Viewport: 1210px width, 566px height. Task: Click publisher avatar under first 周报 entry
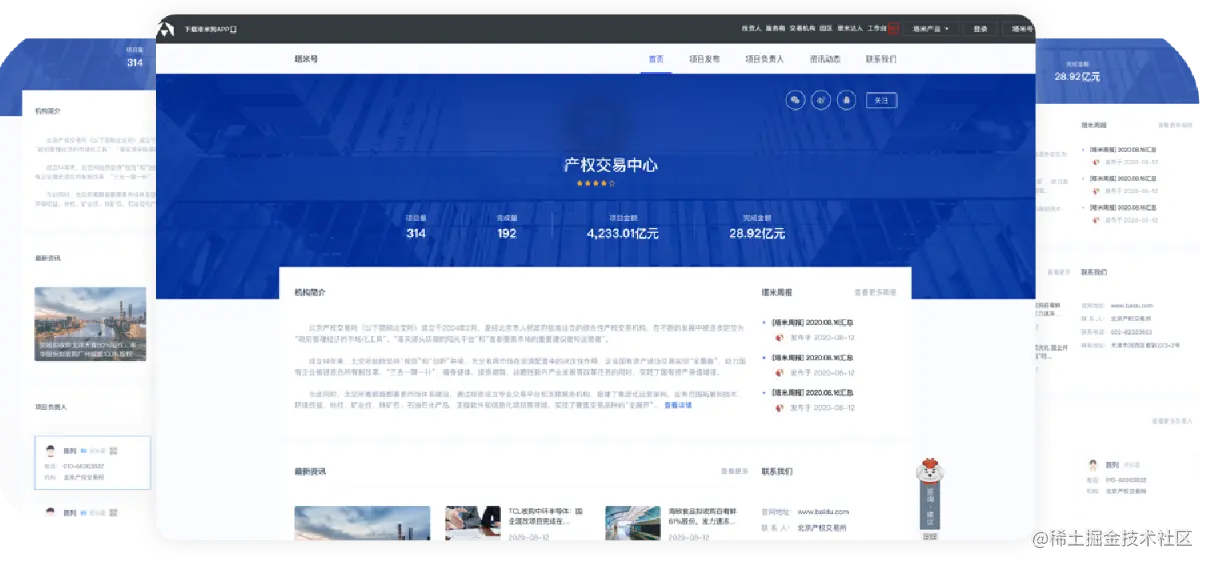click(780, 337)
